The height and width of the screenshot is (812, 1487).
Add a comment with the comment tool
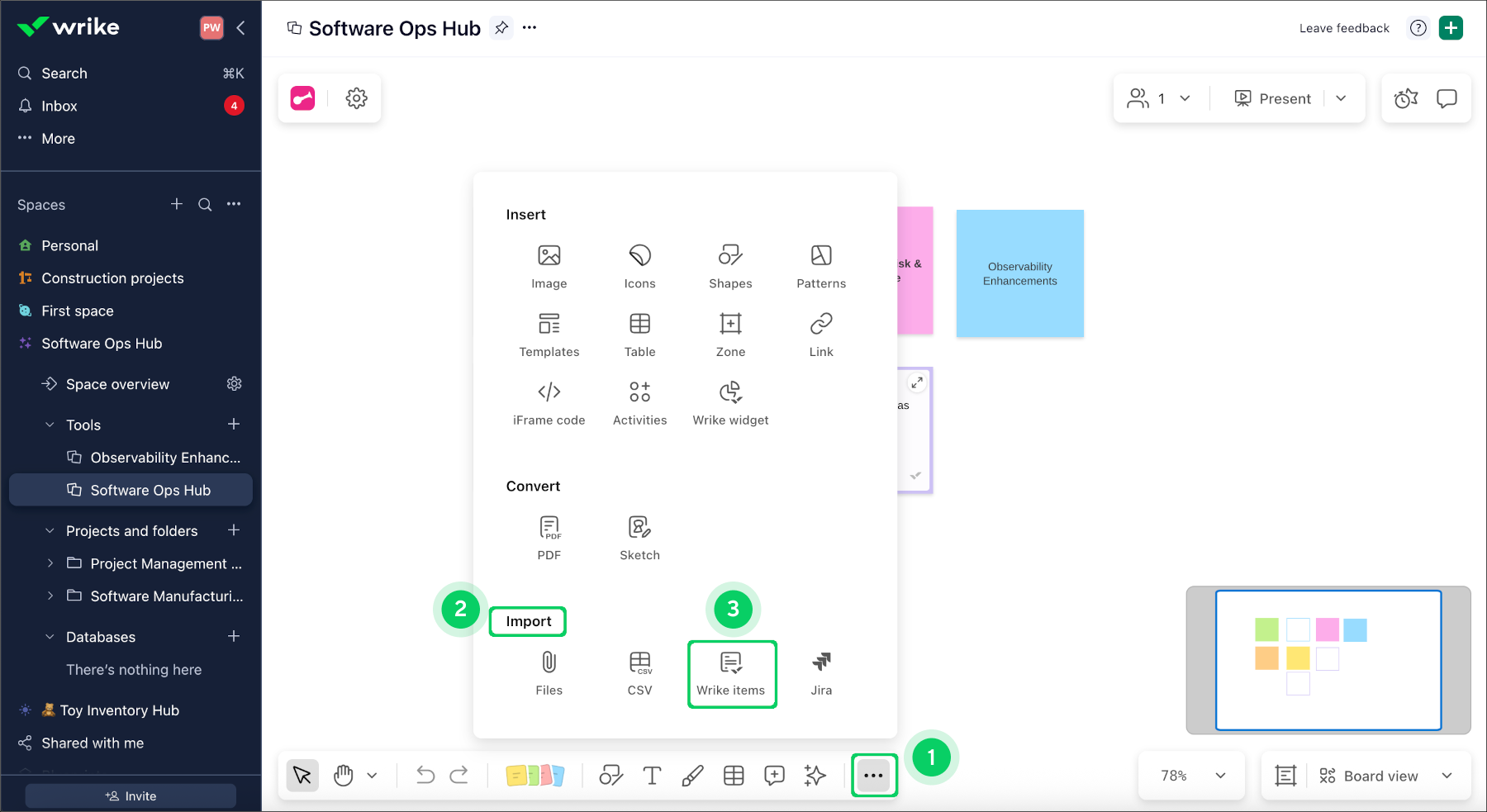pos(774,776)
